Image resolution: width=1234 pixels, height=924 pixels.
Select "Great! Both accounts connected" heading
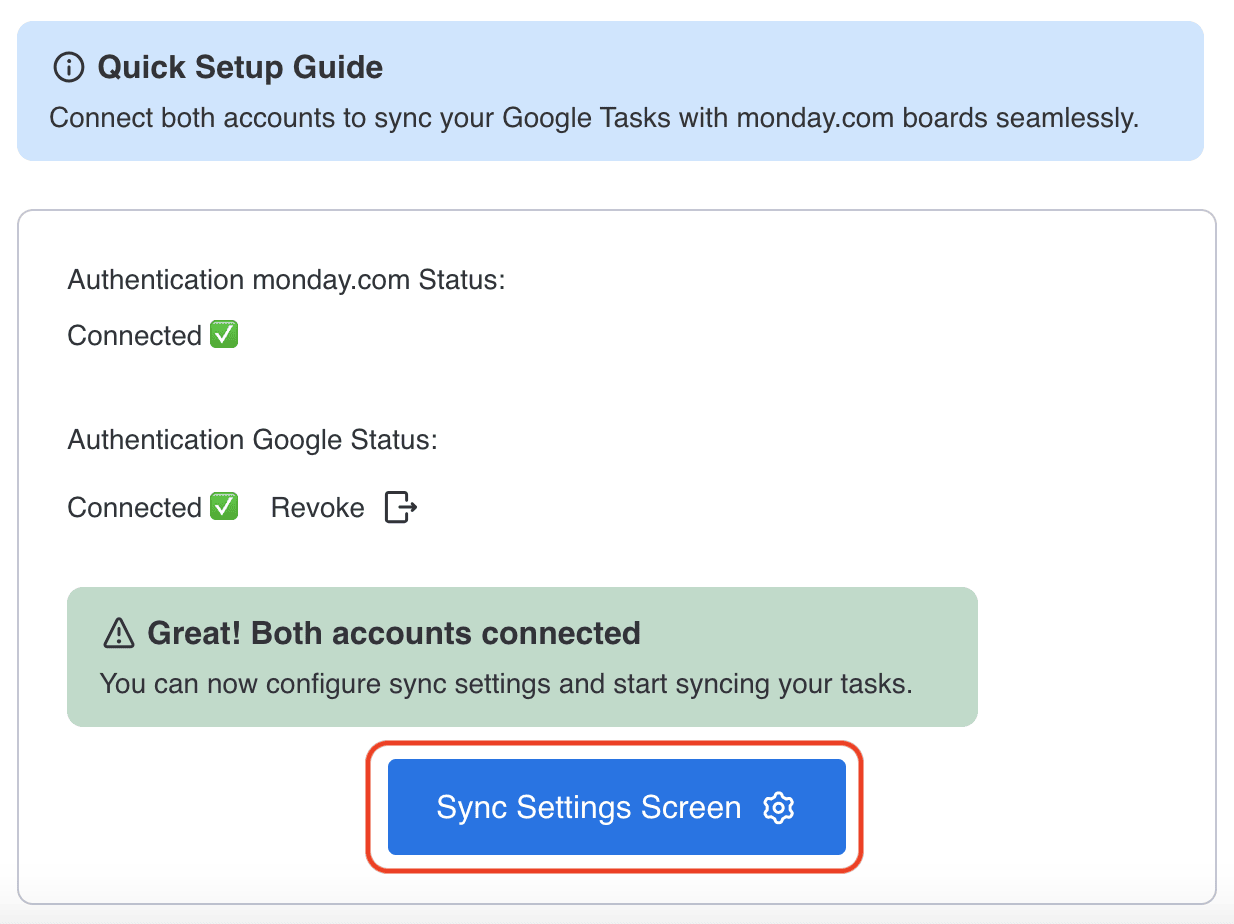pyautogui.click(x=394, y=633)
